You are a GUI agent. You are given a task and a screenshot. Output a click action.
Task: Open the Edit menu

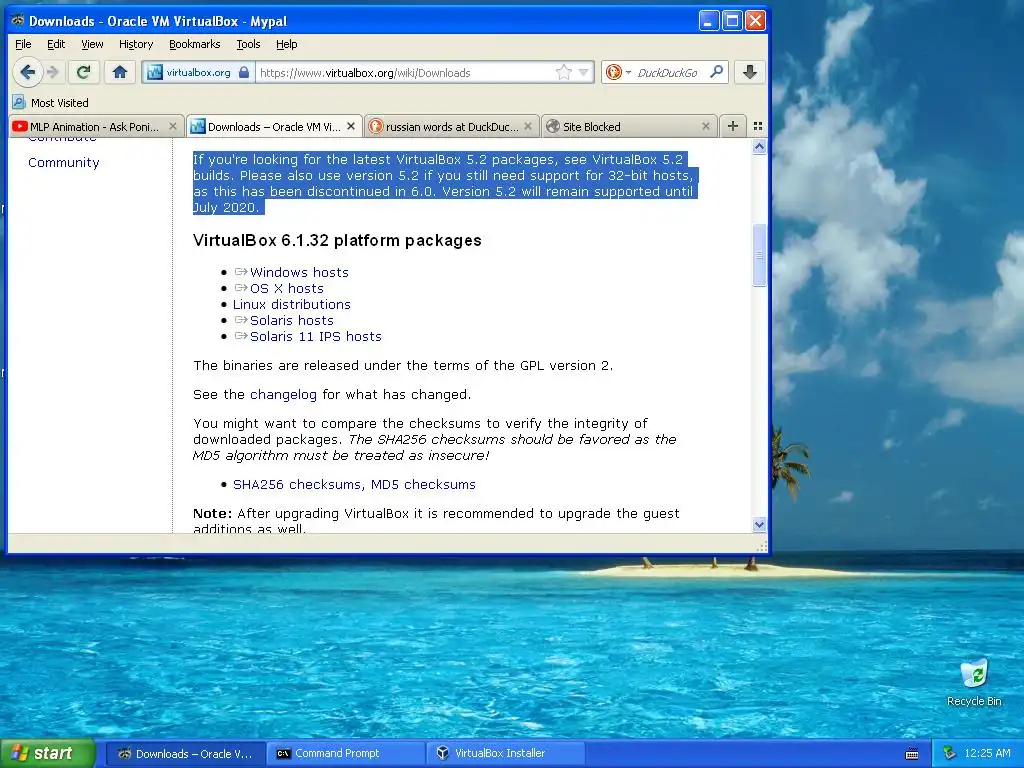tap(56, 44)
